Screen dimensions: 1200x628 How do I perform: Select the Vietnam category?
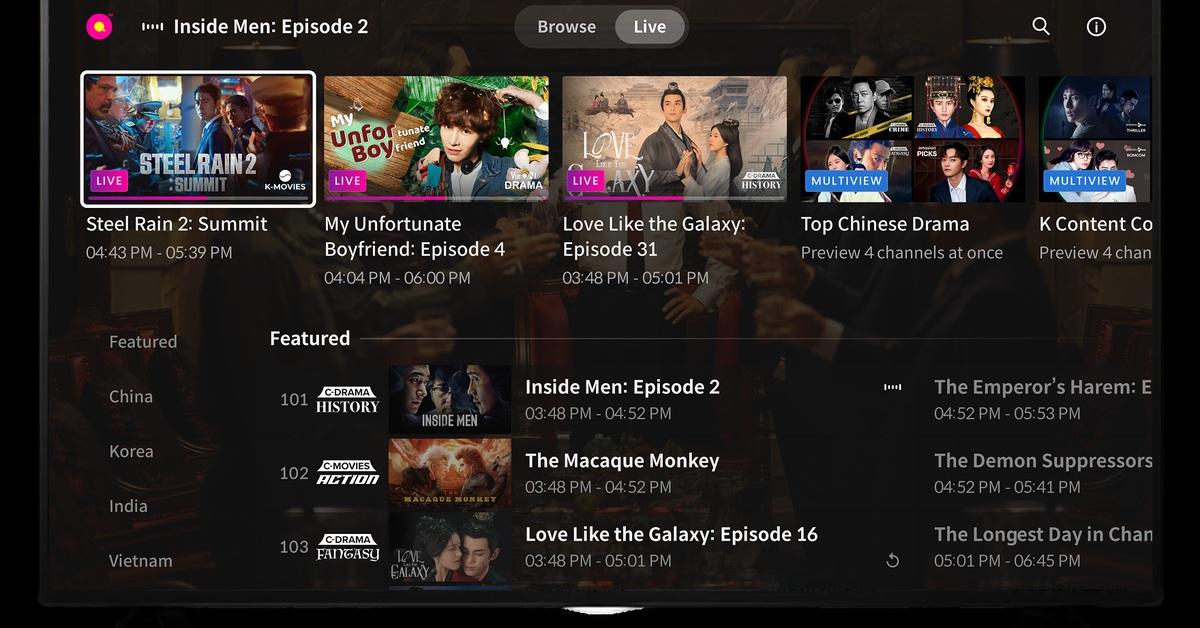click(141, 562)
